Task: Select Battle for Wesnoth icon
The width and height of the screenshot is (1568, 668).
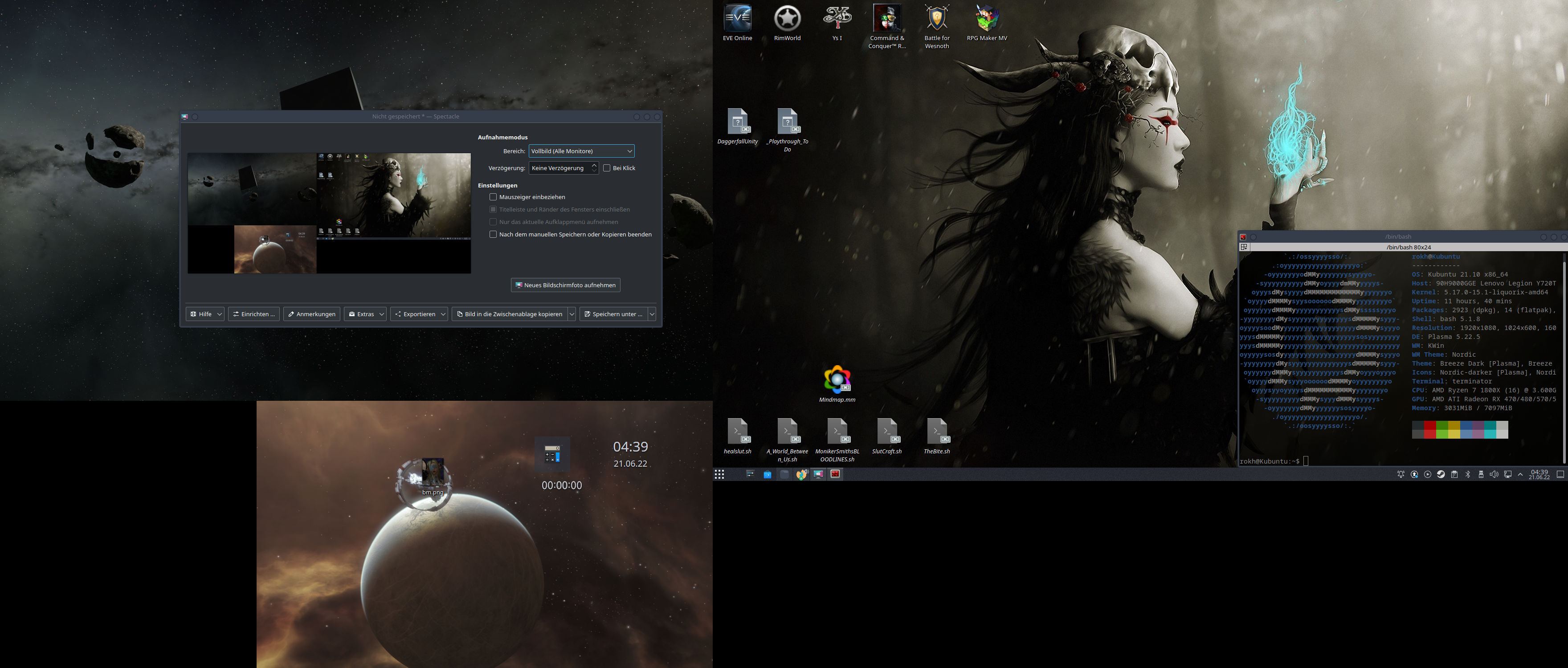Action: coord(937,27)
